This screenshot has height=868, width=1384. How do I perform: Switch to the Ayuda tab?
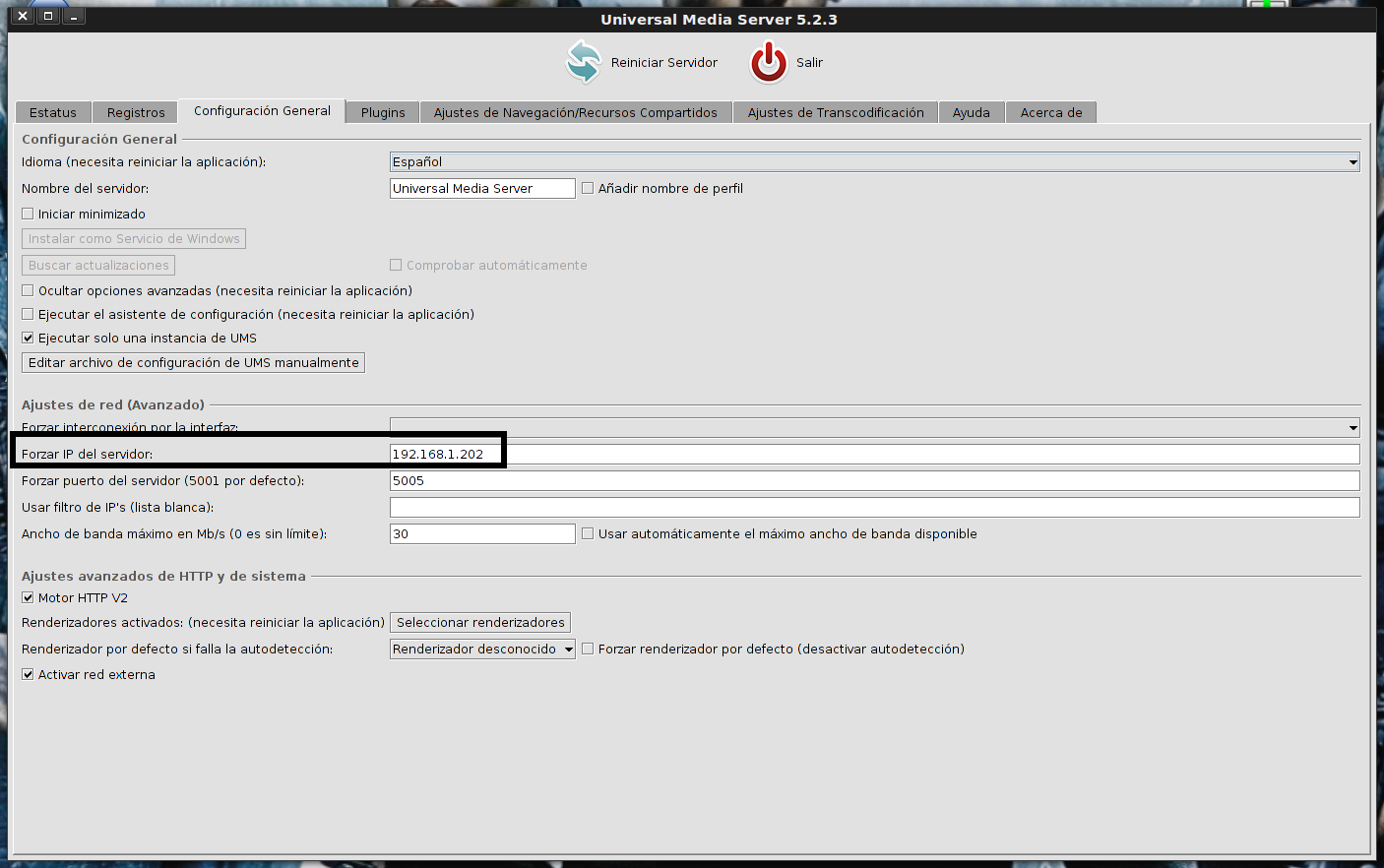point(972,112)
